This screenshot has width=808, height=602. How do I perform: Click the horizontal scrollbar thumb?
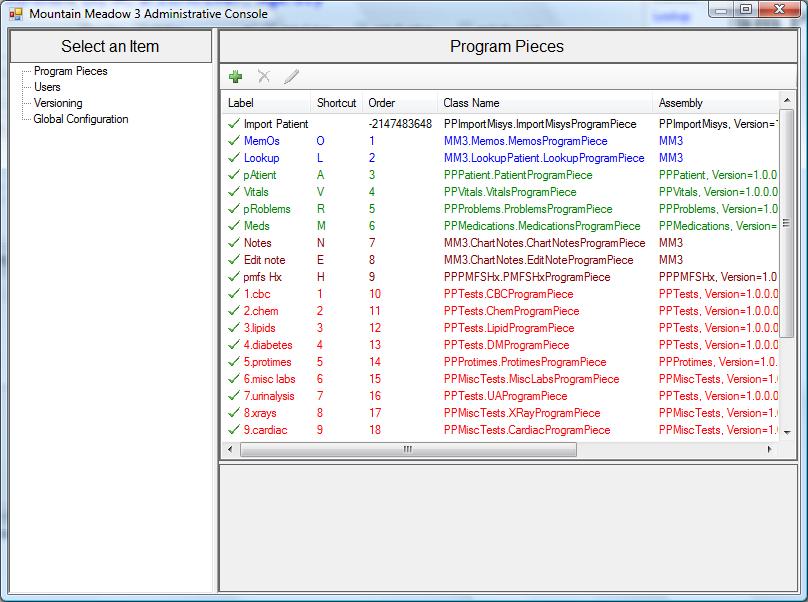tap(408, 449)
